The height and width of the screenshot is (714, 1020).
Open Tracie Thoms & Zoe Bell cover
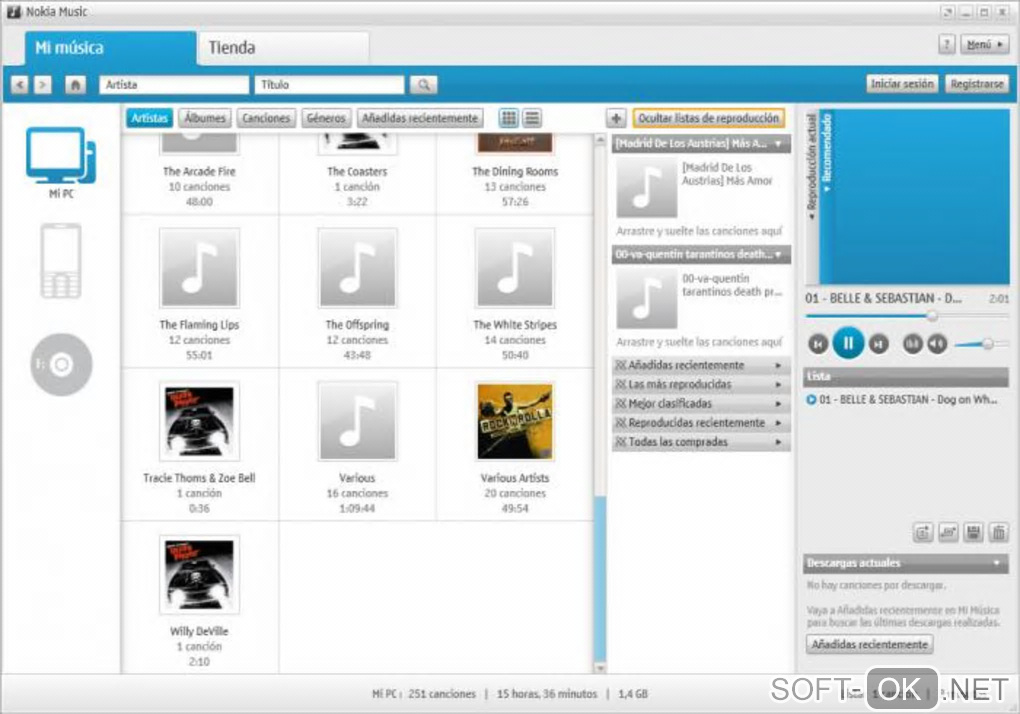tap(200, 421)
